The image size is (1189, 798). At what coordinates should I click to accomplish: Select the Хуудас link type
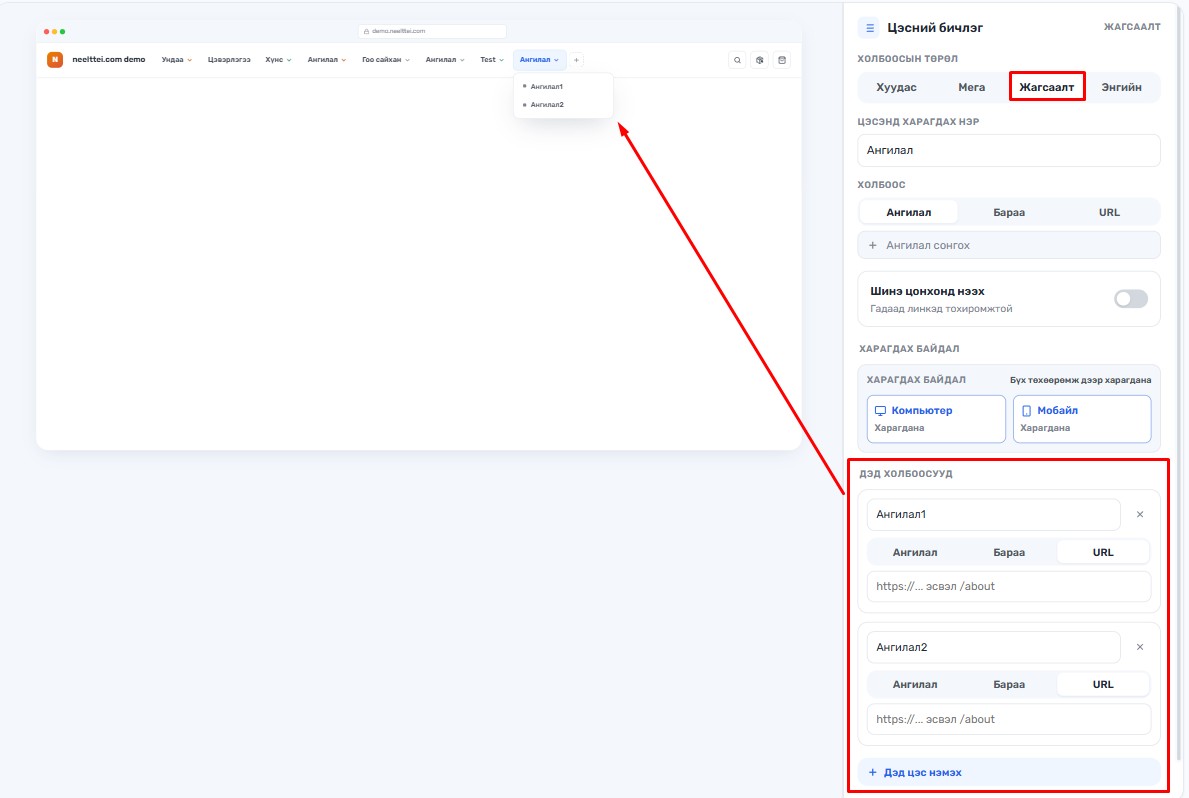pyautogui.click(x=896, y=87)
